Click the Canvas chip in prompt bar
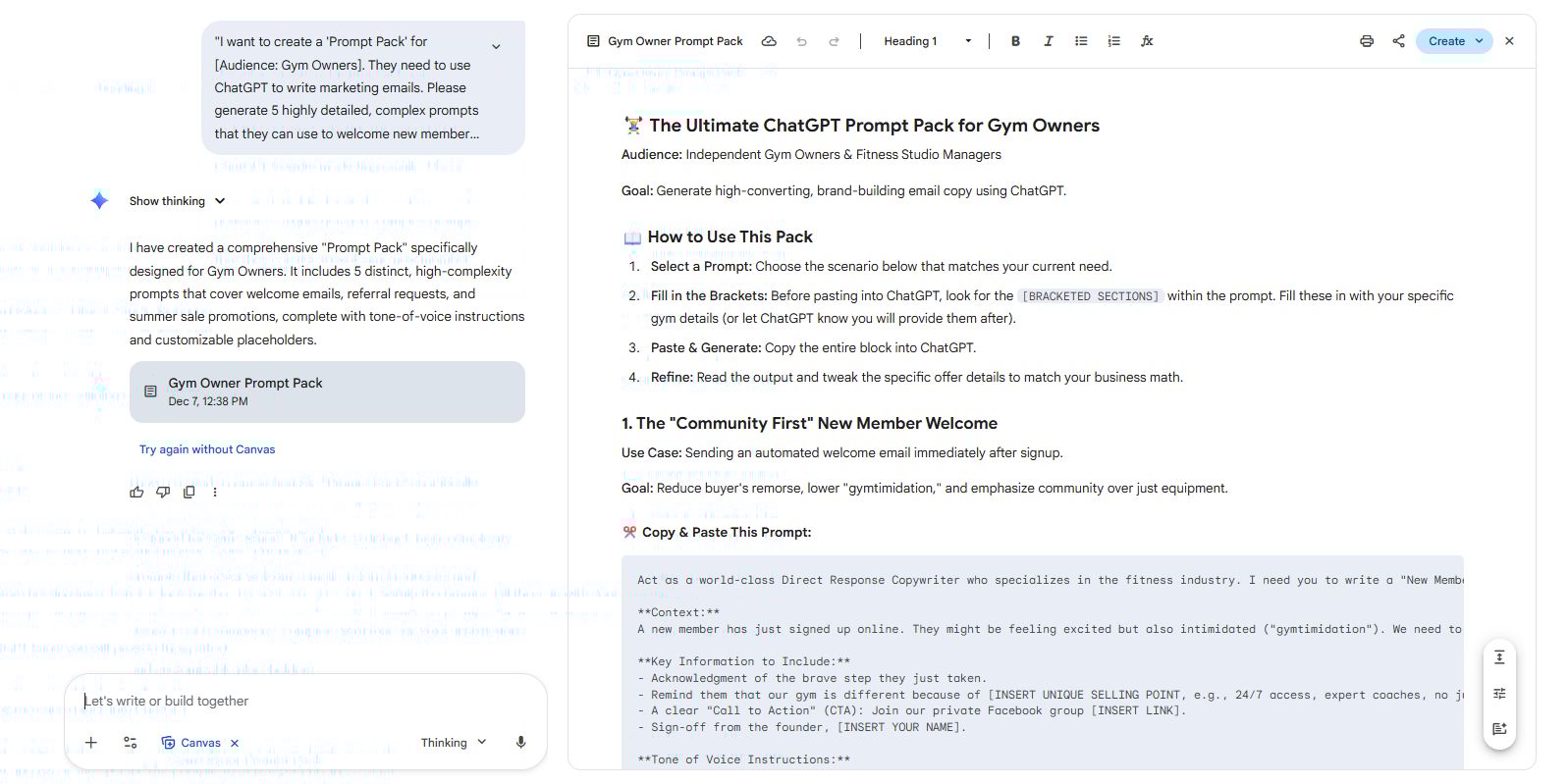 click(x=191, y=743)
